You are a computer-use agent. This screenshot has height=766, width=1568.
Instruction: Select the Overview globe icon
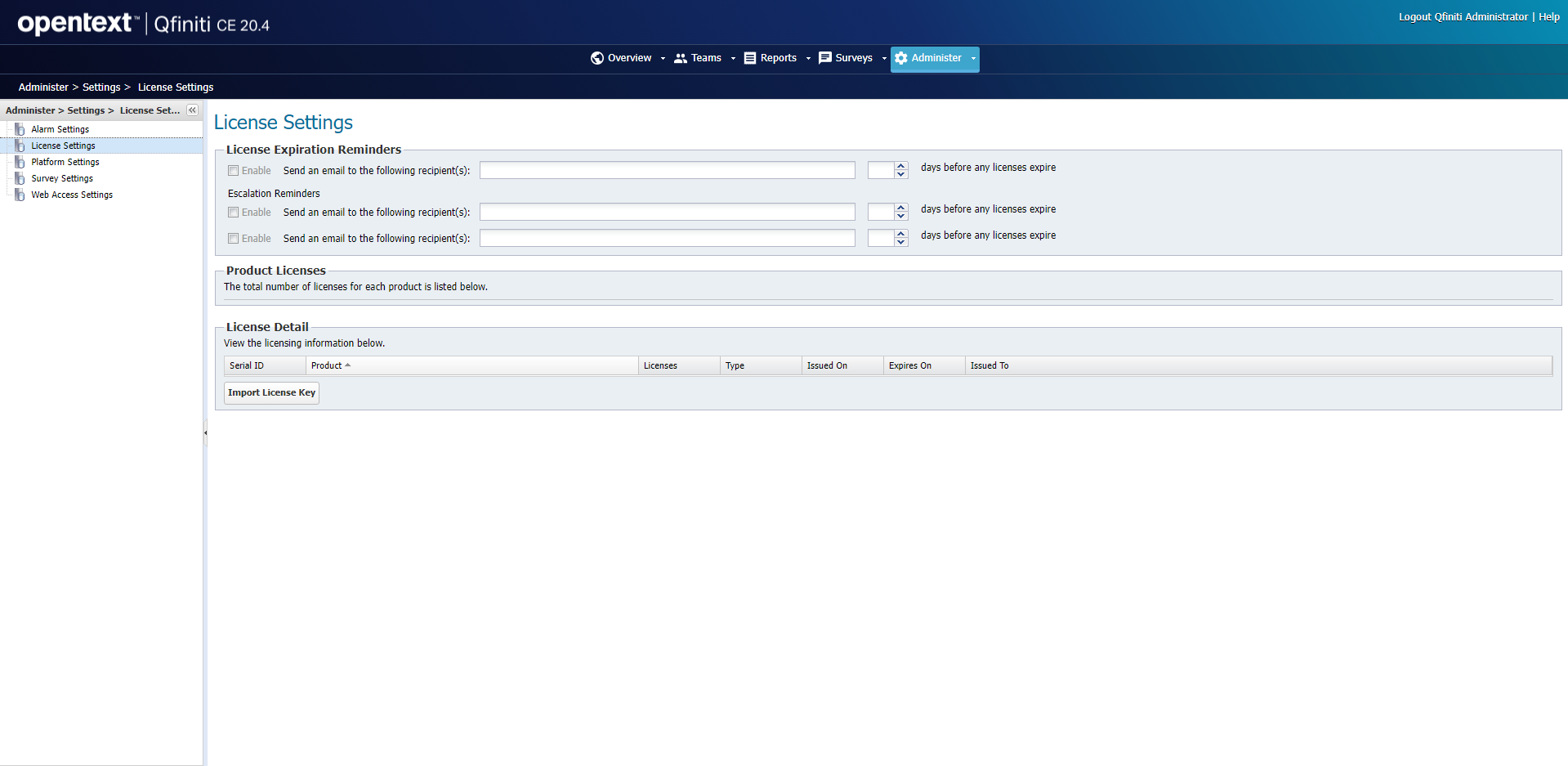click(598, 58)
